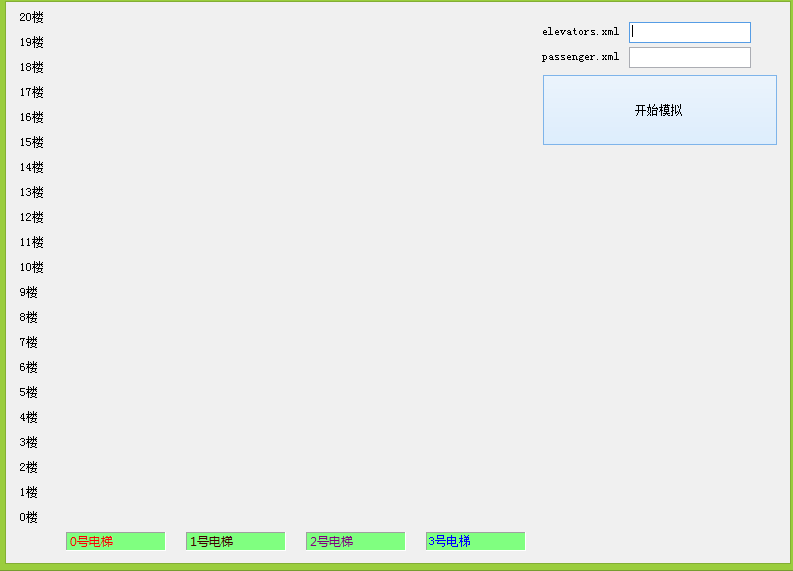The image size is (793, 571).
Task: Click the 14楼 floor label
Action: tap(31, 167)
